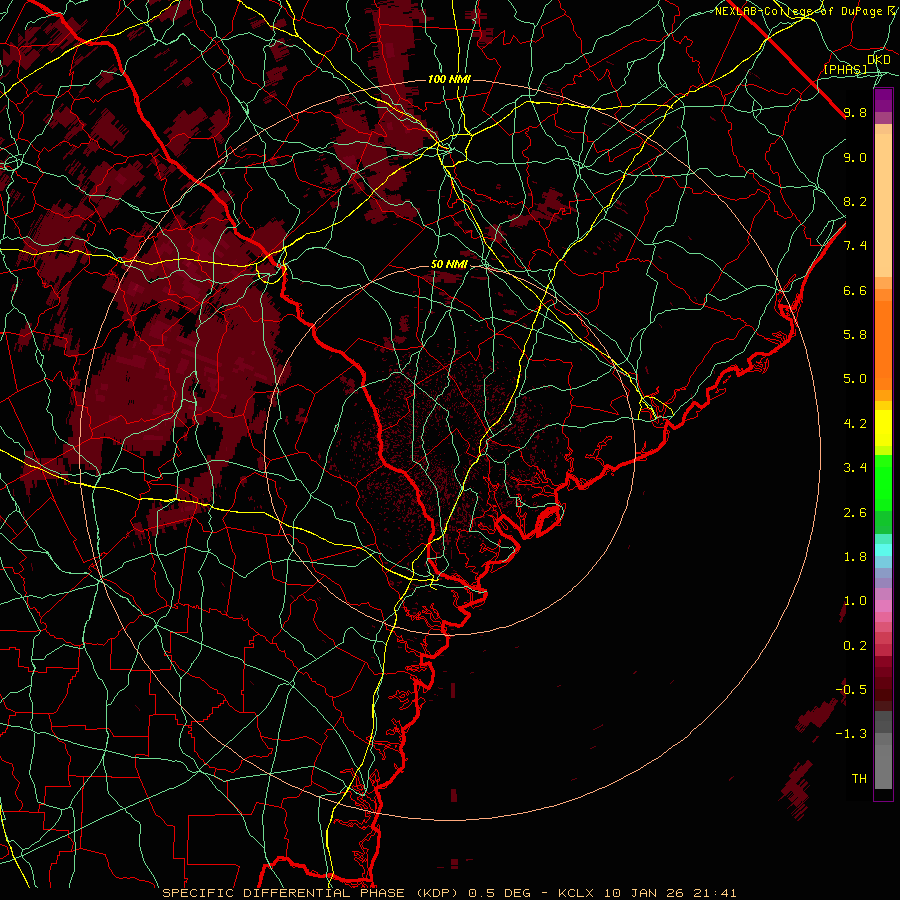Click the 50 NMI range ring label

point(449,265)
